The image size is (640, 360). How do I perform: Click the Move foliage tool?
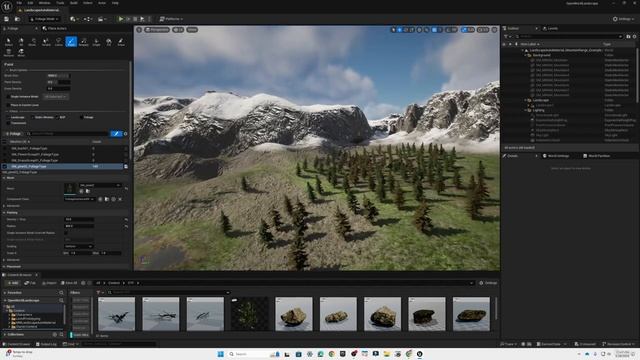tap(21, 52)
